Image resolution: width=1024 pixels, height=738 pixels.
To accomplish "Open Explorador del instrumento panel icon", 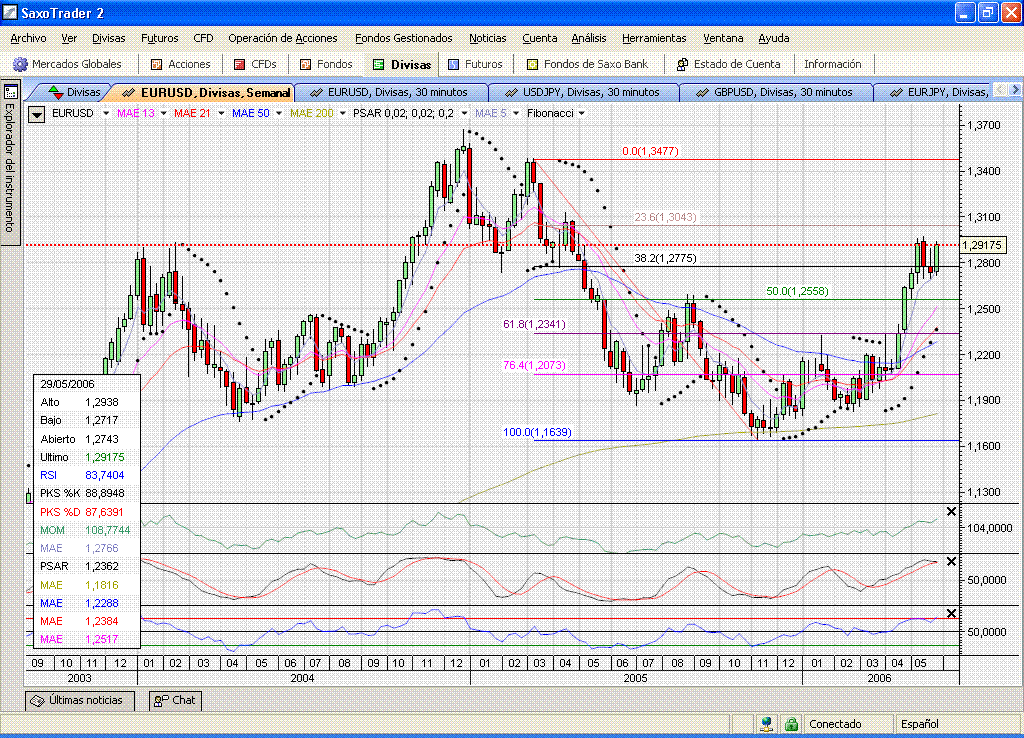I will [x=10, y=92].
